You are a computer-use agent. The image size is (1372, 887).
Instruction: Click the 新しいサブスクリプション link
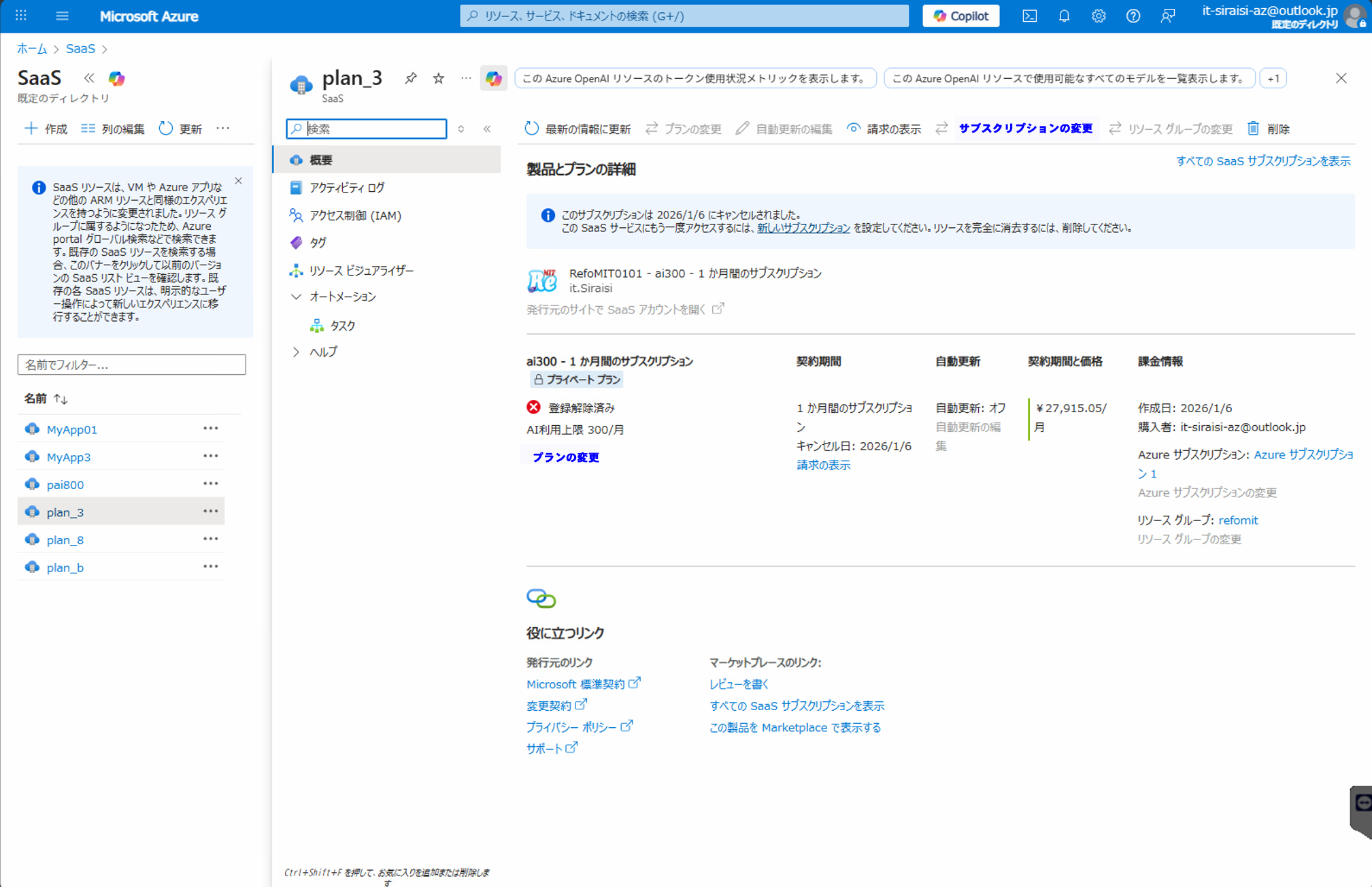[803, 228]
